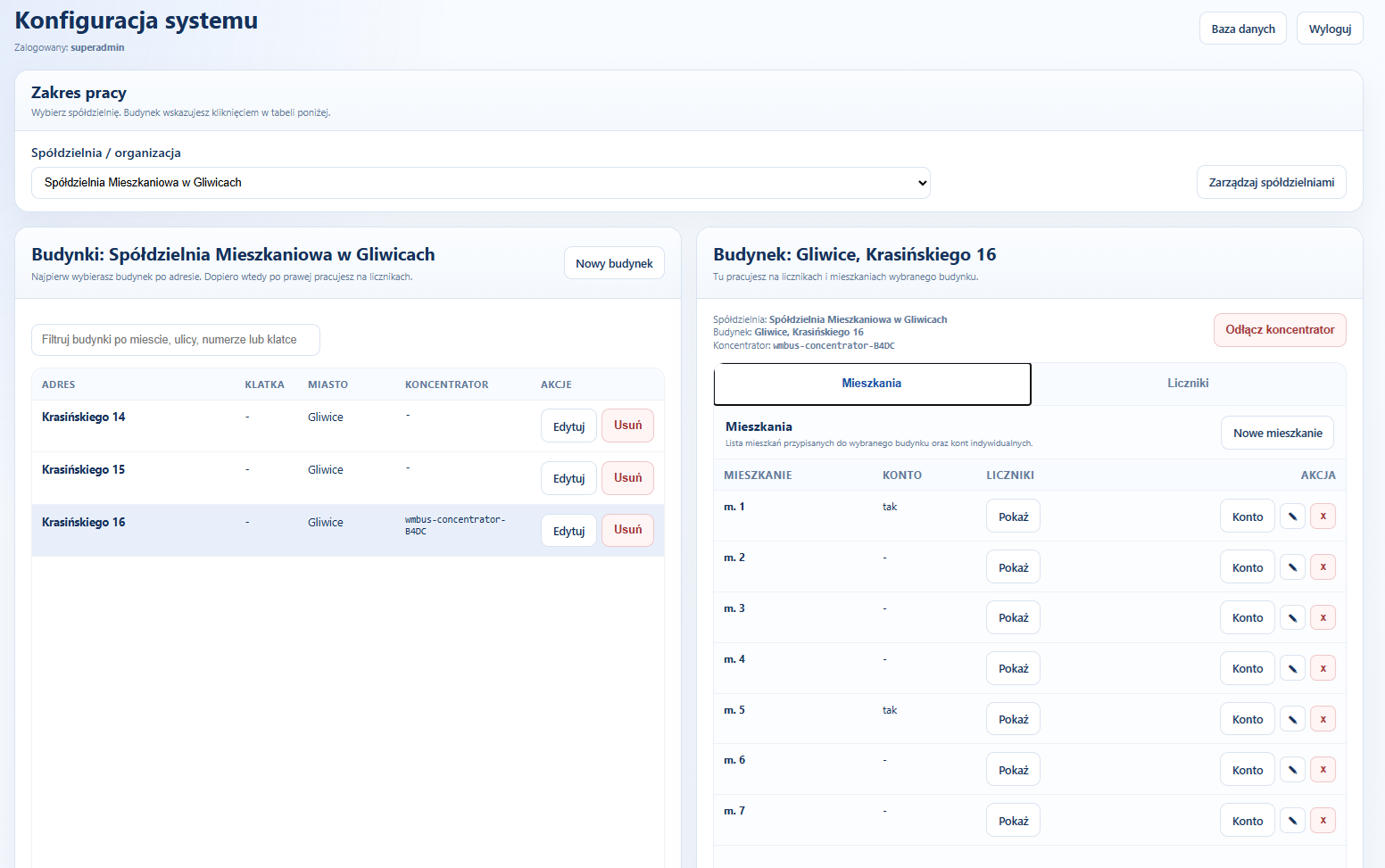Show meters for m. 5 with Pokaż

pos(1013,719)
